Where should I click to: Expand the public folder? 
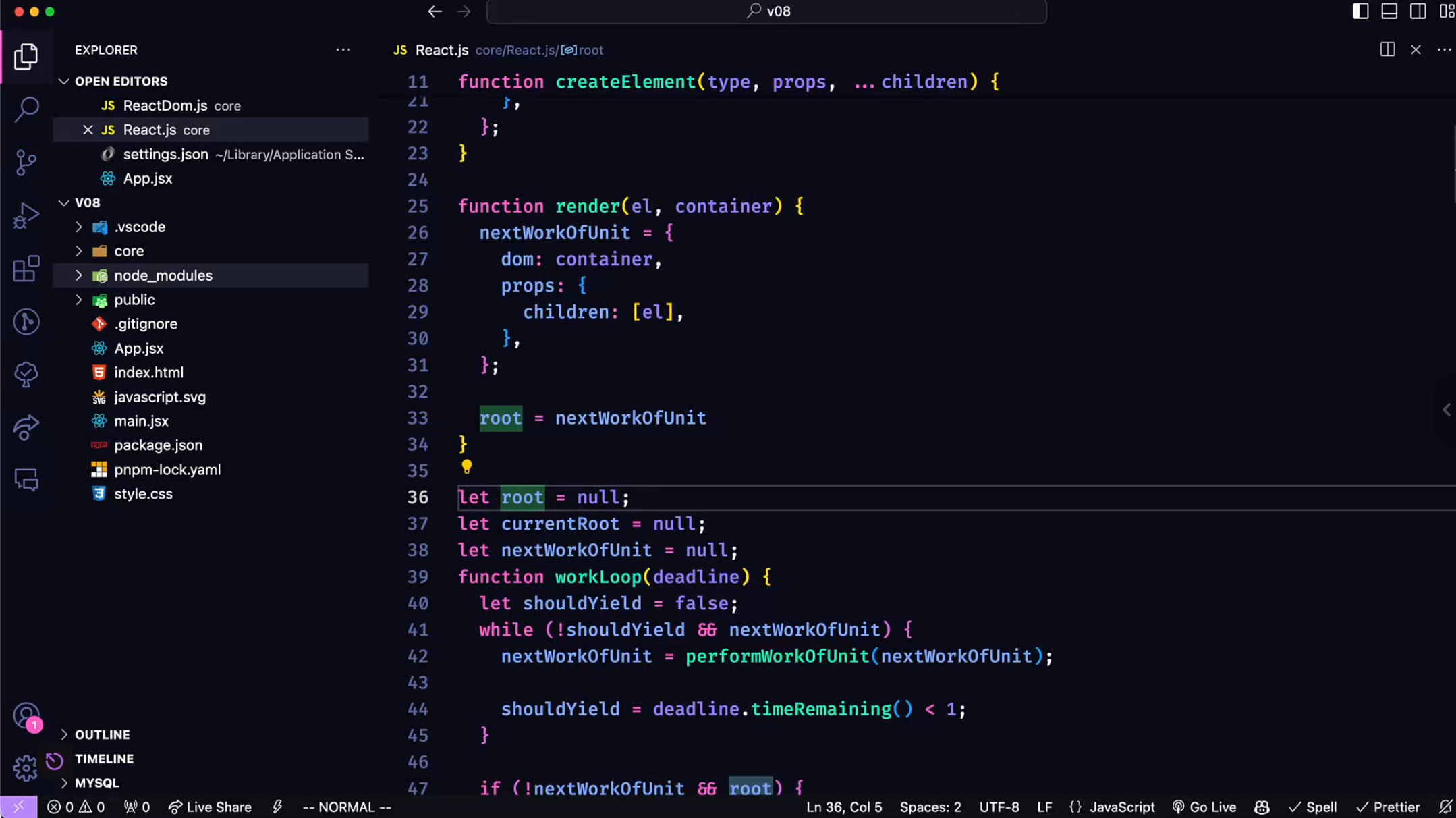78,300
